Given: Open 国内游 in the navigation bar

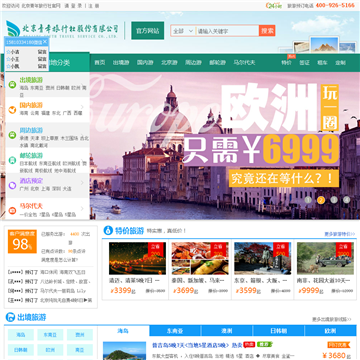Looking at the screenshot, I should pos(145,63).
